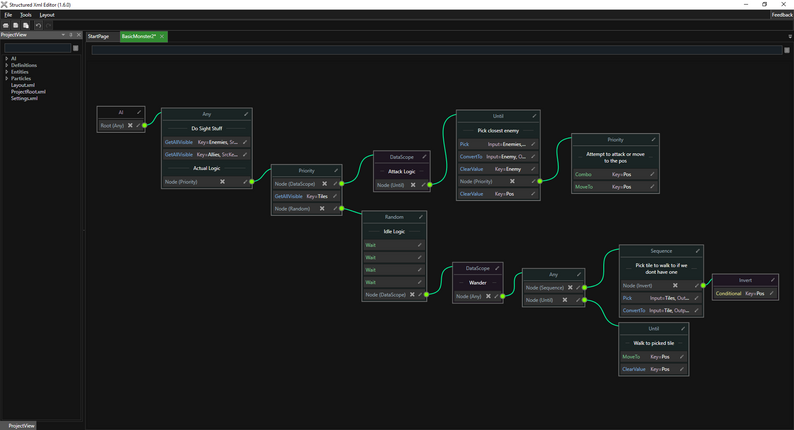The width and height of the screenshot is (794, 430).
Task: Open the Layout menu
Action: click(47, 15)
